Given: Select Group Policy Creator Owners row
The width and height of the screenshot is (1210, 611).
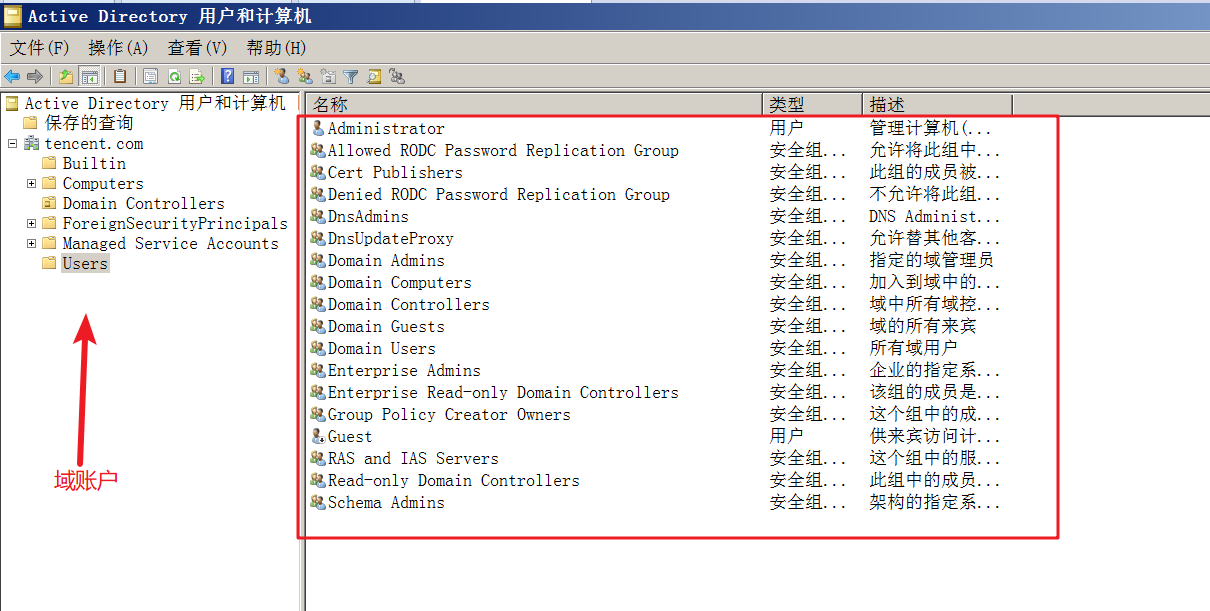Looking at the screenshot, I should pos(449,414).
